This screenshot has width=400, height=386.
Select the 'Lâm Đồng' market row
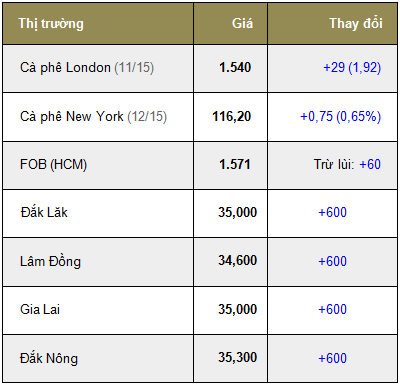pyautogui.click(x=200, y=262)
